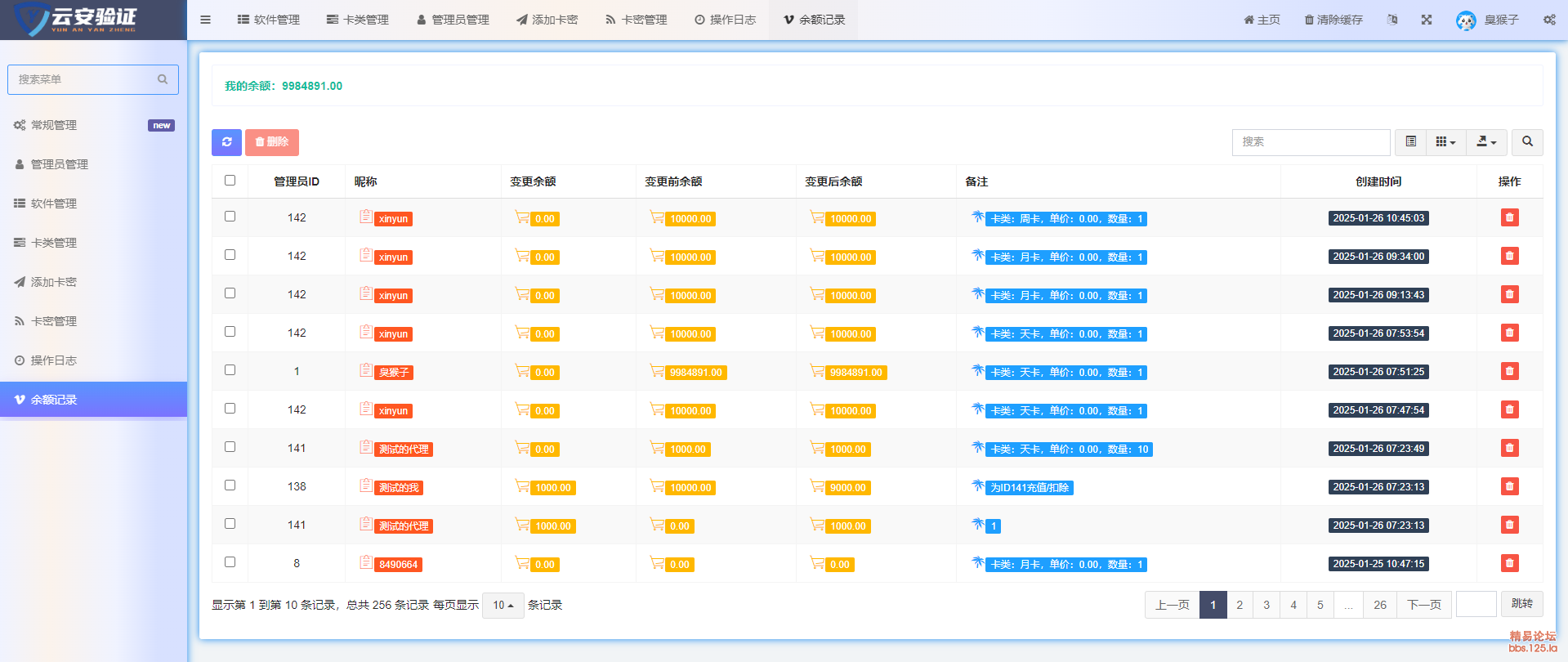This screenshot has height=662, width=1568.
Task: Open the columns visibility dropdown
Action: (1445, 142)
